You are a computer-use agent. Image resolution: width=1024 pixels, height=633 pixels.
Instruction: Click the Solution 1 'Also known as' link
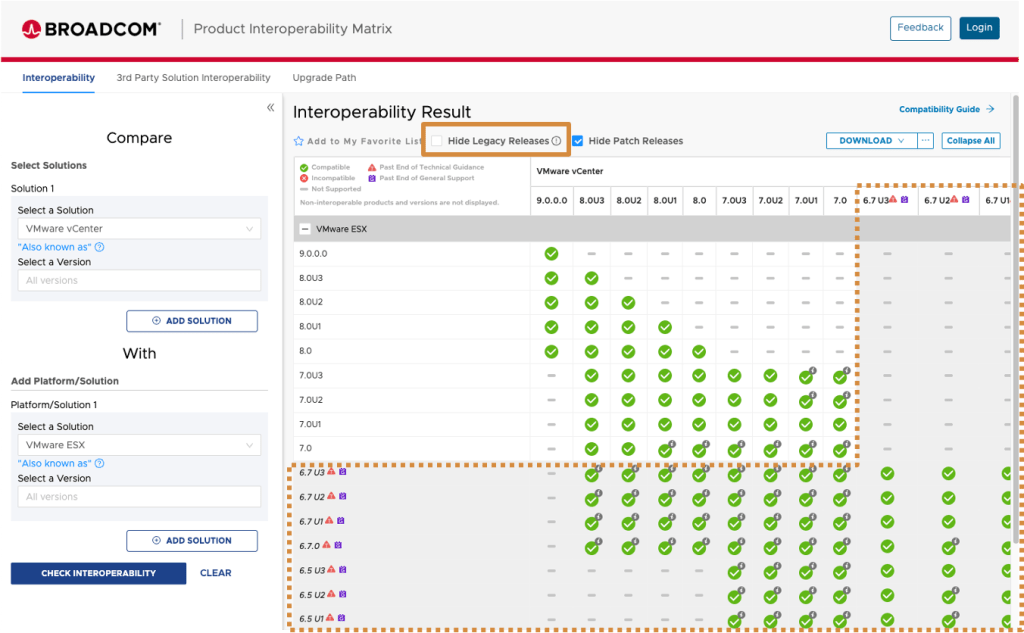click(x=55, y=248)
